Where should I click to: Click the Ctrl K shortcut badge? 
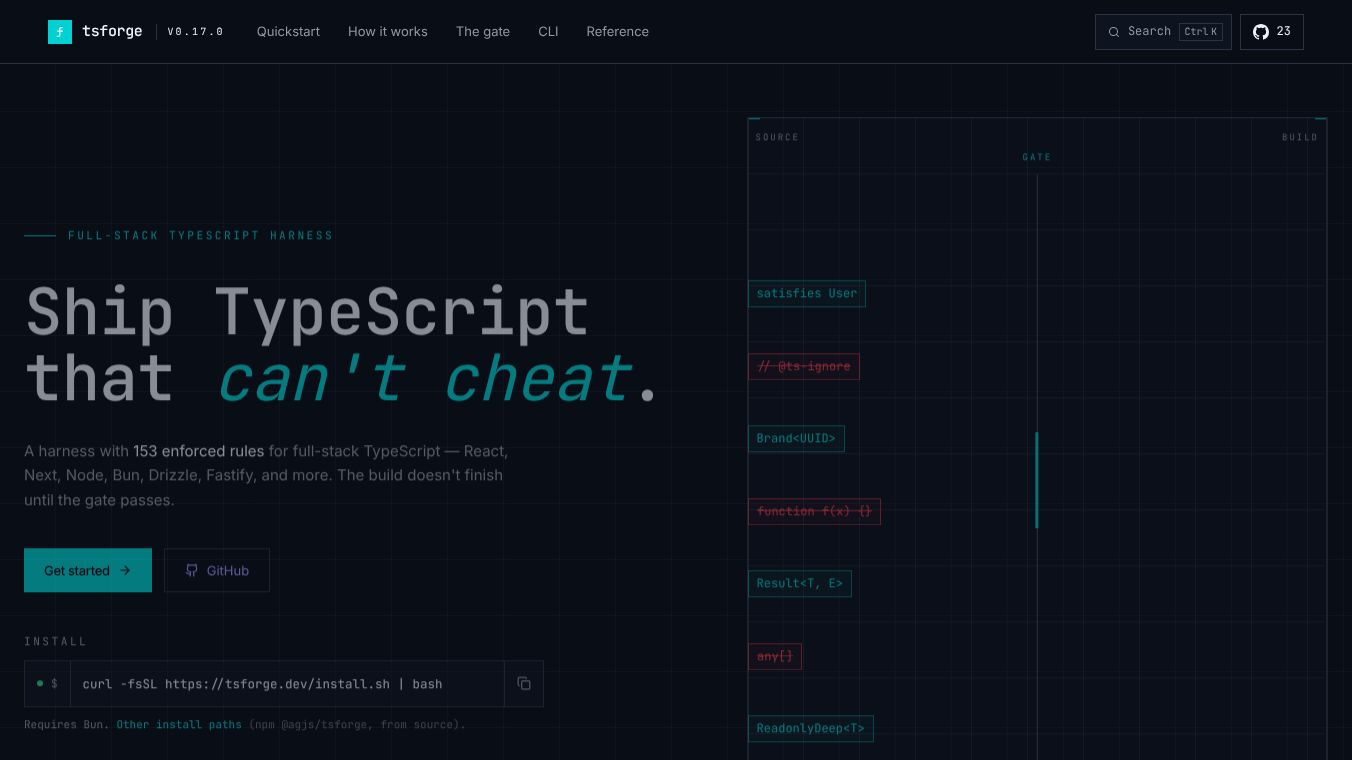pos(1201,32)
